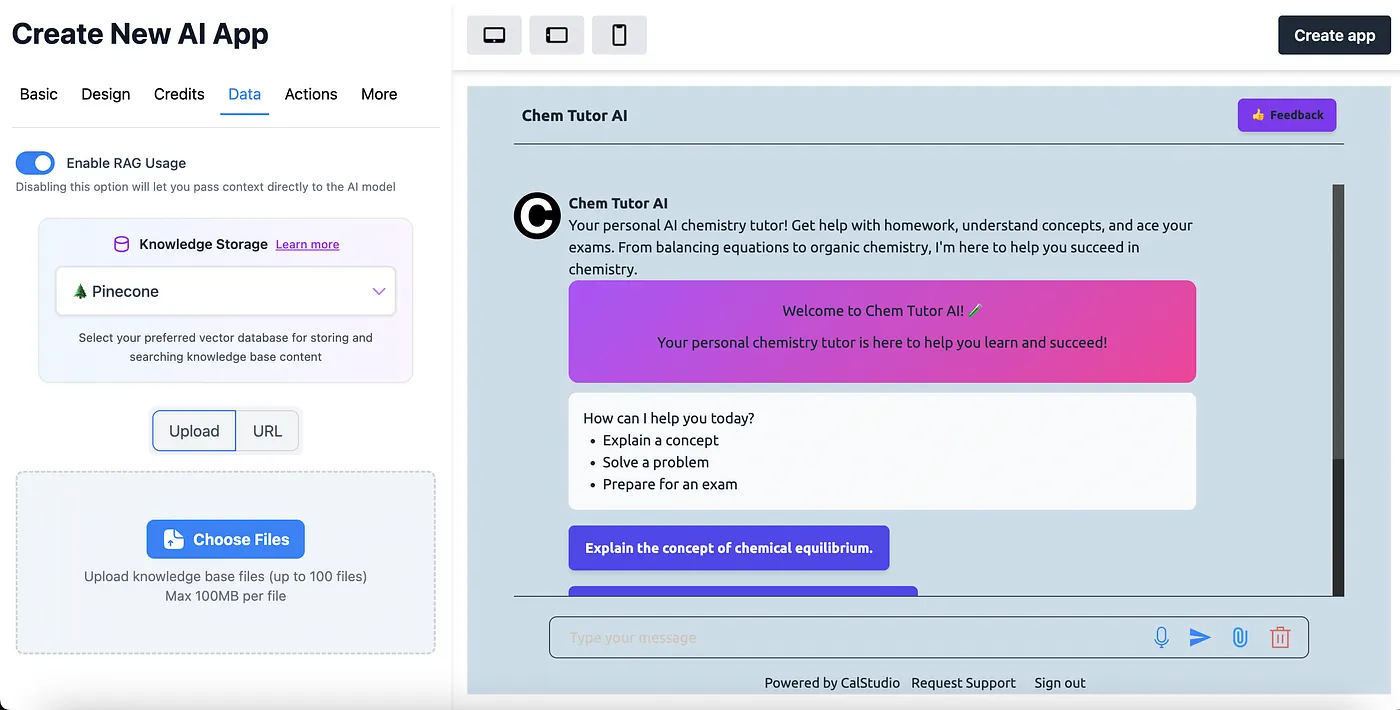This screenshot has width=1400, height=710.
Task: Select the mobile phone preview icon
Action: click(x=619, y=34)
